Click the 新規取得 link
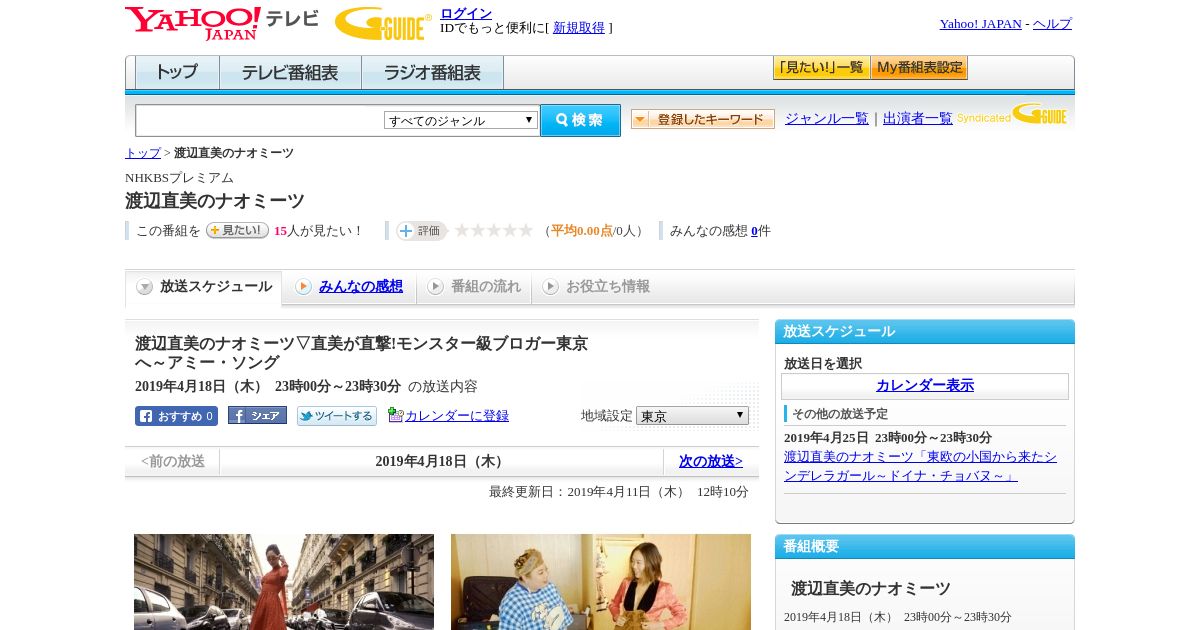 click(579, 28)
